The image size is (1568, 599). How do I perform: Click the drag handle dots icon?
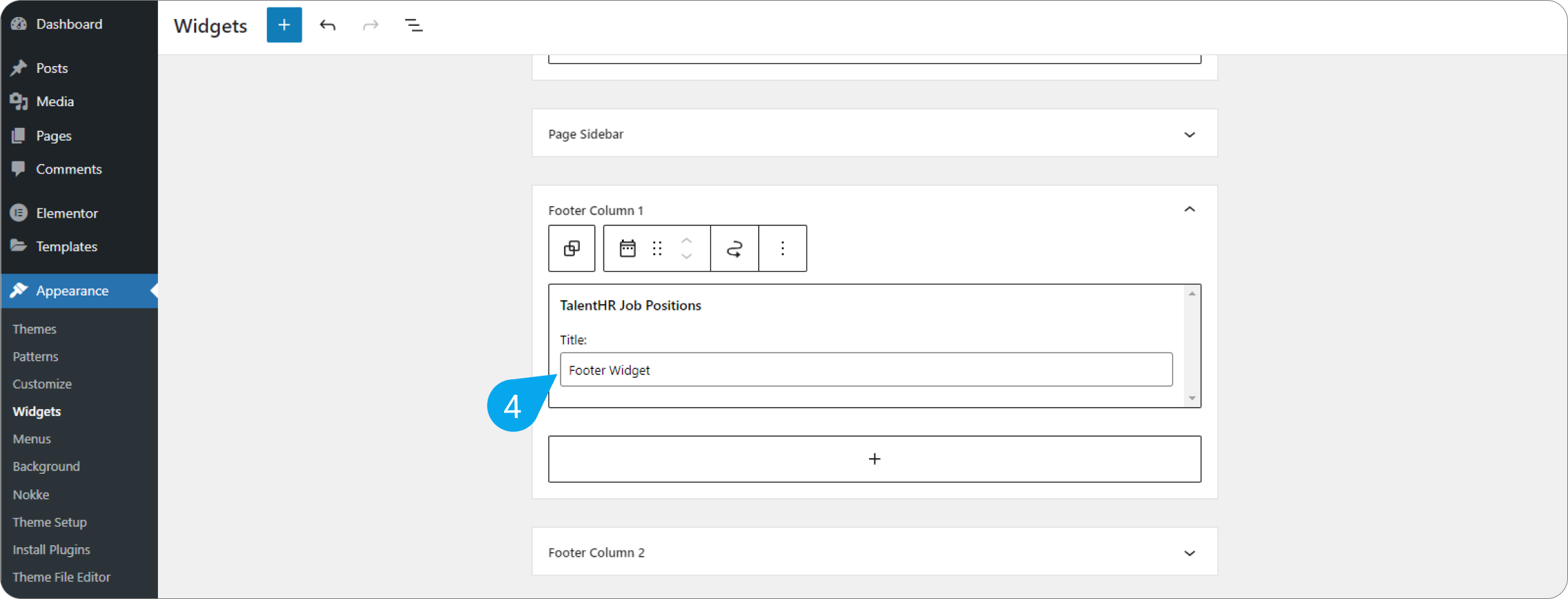point(657,248)
